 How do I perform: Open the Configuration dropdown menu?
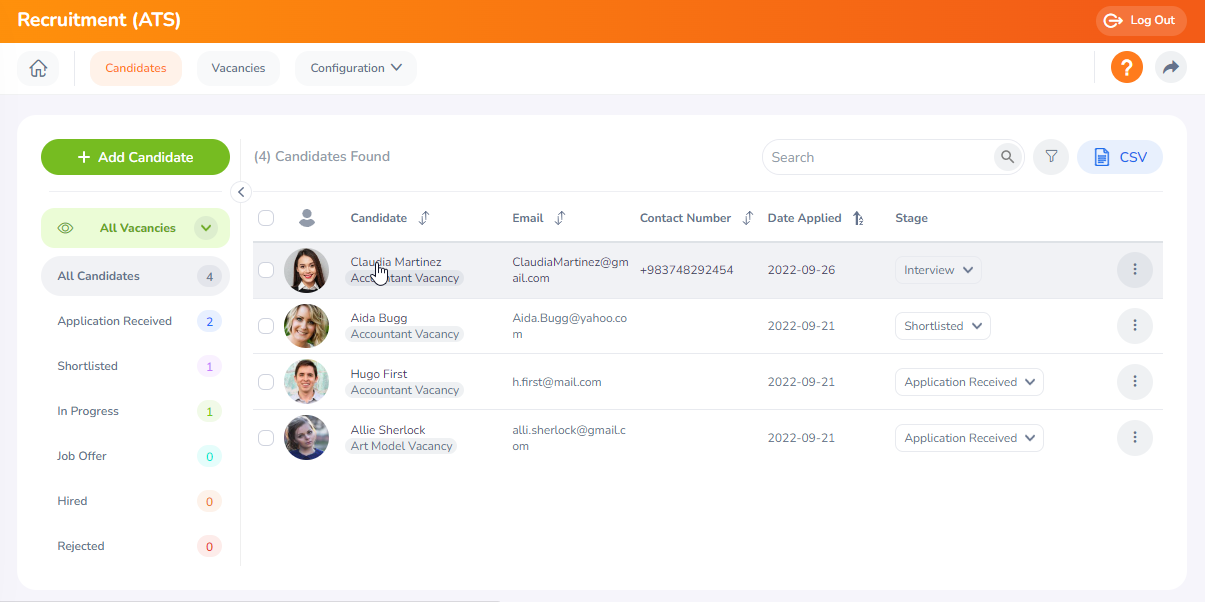click(355, 67)
